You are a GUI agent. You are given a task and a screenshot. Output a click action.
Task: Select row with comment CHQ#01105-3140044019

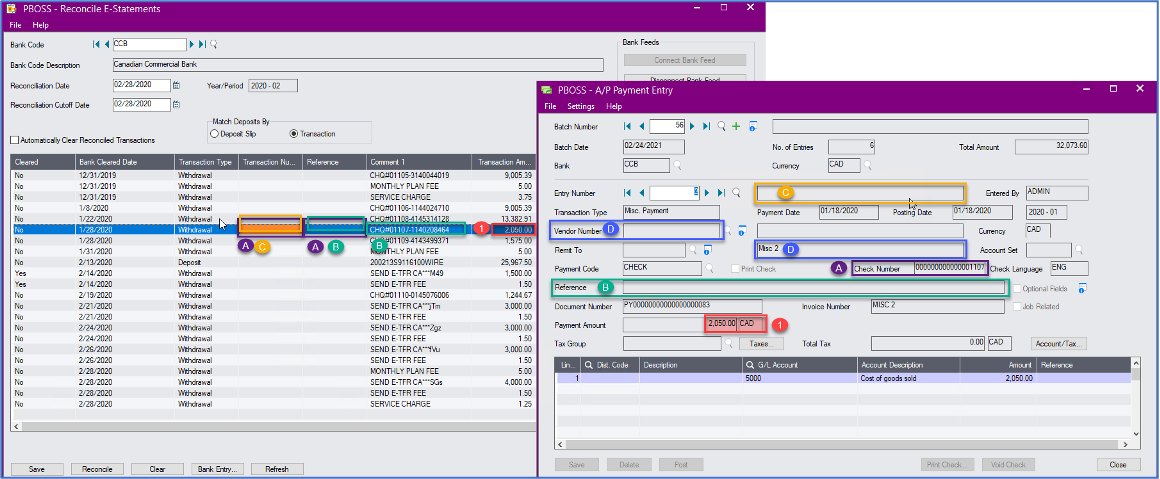pyautogui.click(x=274, y=175)
